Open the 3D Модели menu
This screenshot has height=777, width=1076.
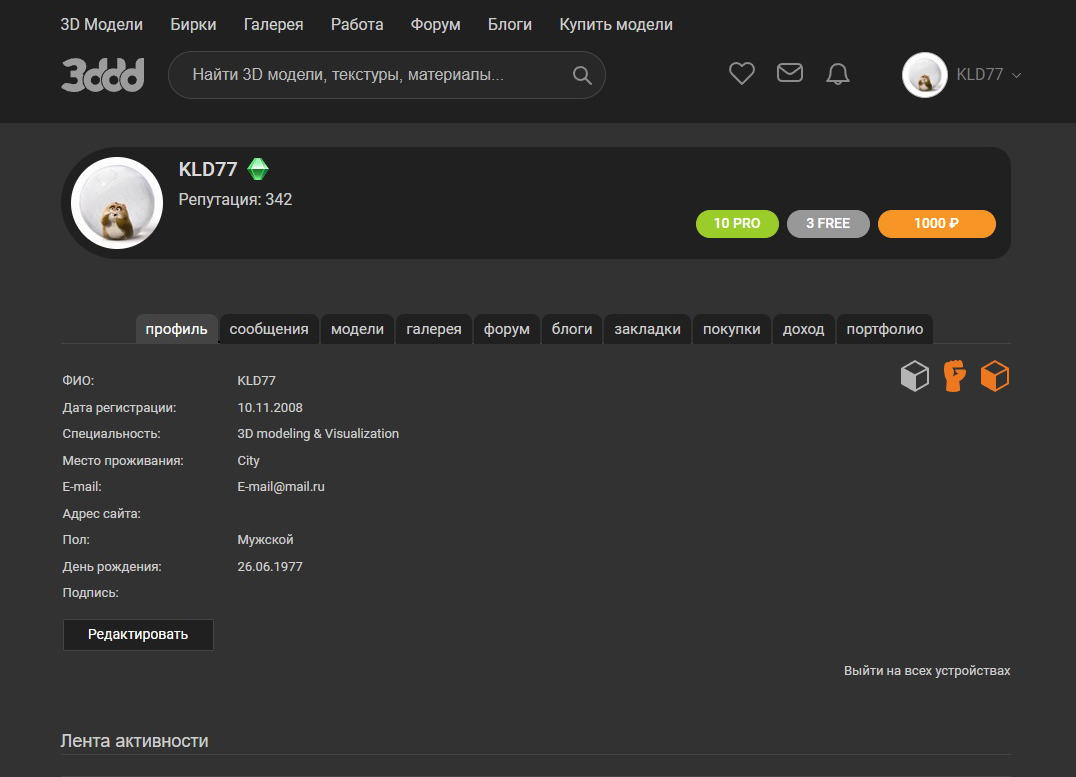(x=102, y=25)
